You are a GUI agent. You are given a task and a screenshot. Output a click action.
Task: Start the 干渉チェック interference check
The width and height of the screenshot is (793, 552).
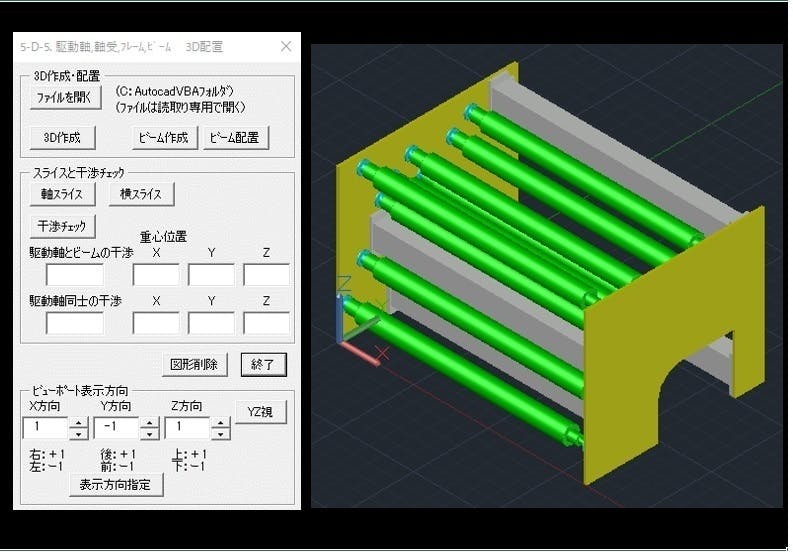[x=62, y=226]
